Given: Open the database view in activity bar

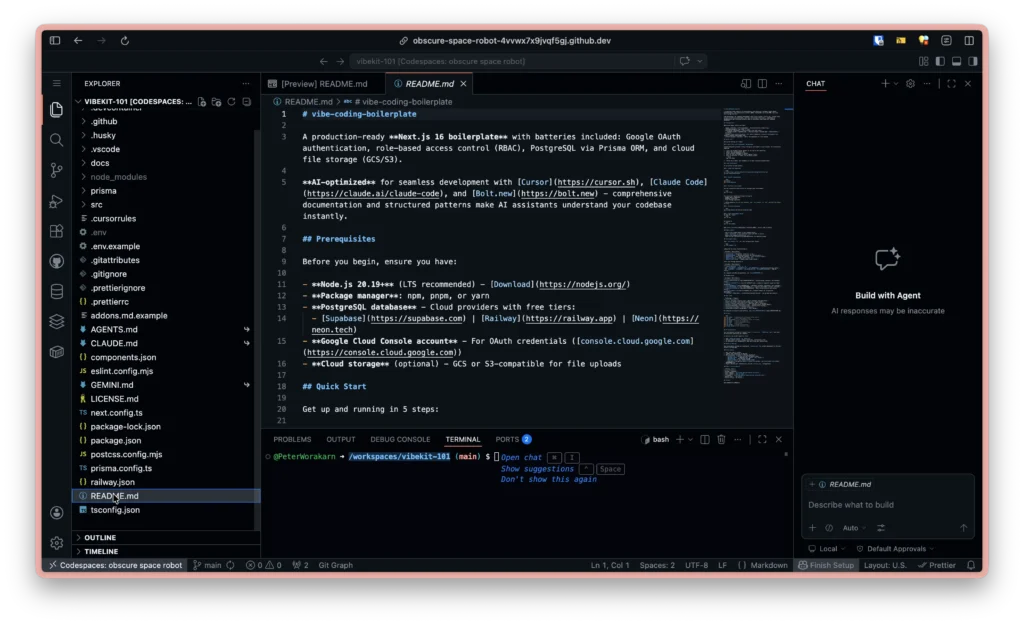Looking at the screenshot, I should coord(57,291).
